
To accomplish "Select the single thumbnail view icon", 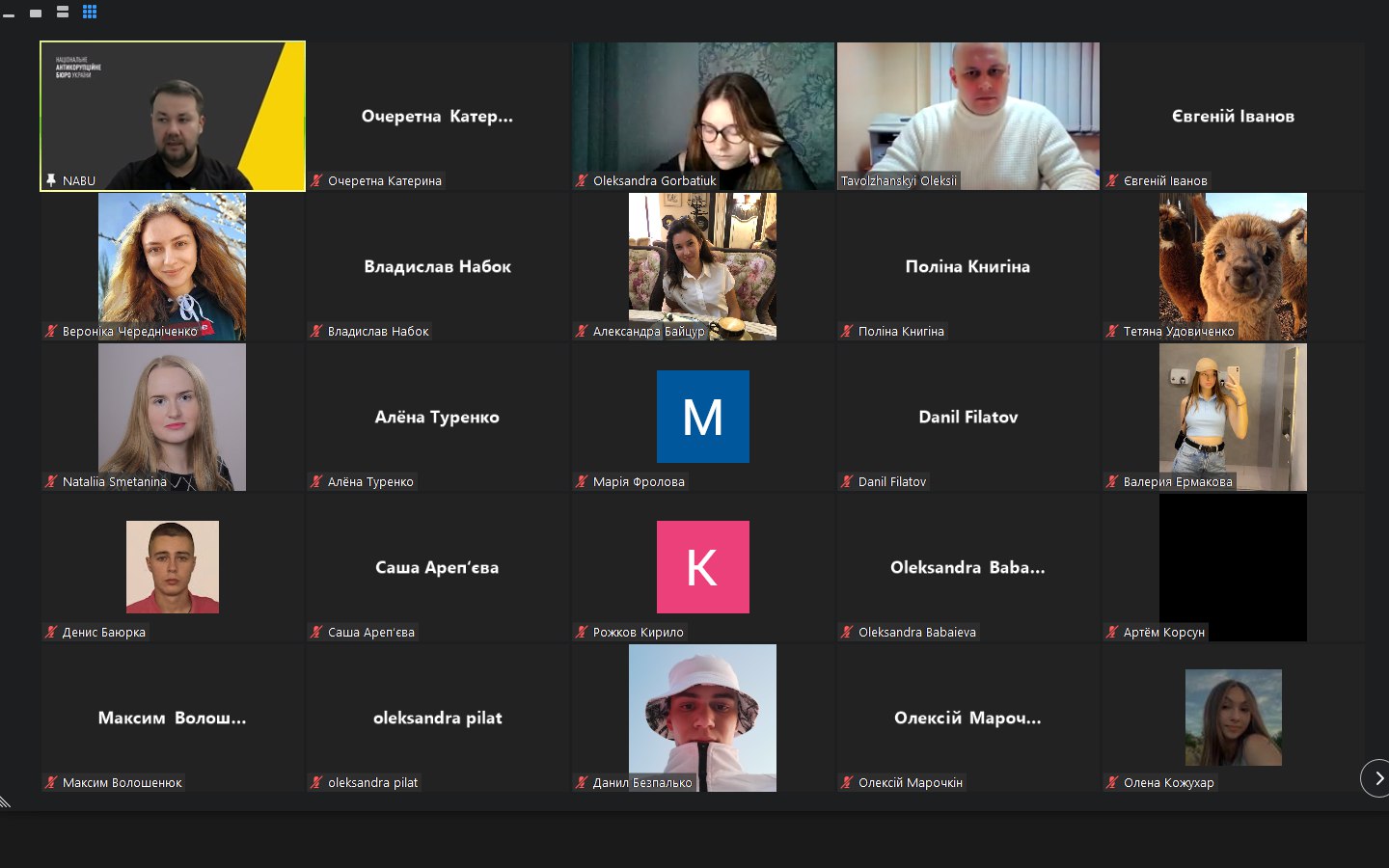I will pyautogui.click(x=36, y=13).
